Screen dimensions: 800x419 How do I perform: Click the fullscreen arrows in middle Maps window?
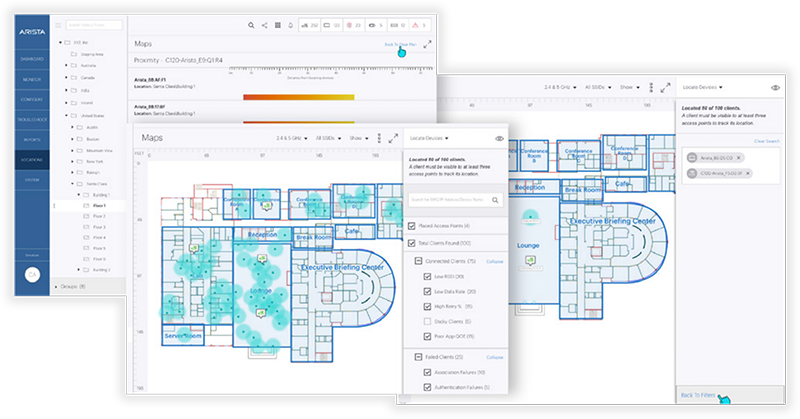tap(393, 138)
